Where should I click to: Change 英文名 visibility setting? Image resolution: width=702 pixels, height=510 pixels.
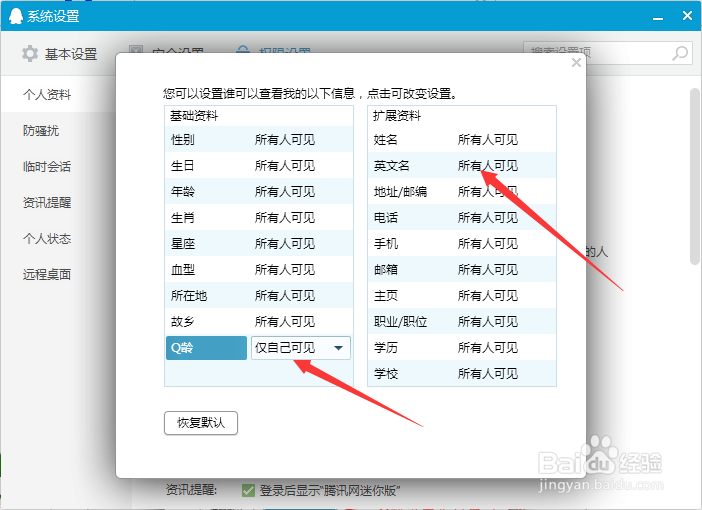488,166
